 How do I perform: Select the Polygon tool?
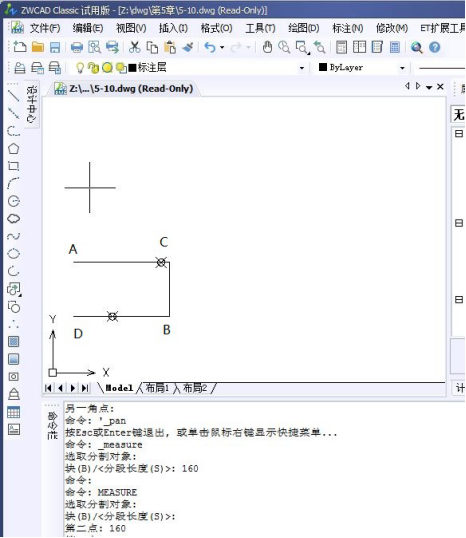13,149
